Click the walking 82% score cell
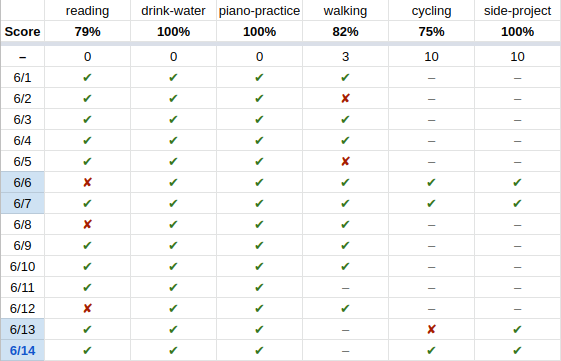Image resolution: width=561 pixels, height=361 pixels. coord(345,31)
